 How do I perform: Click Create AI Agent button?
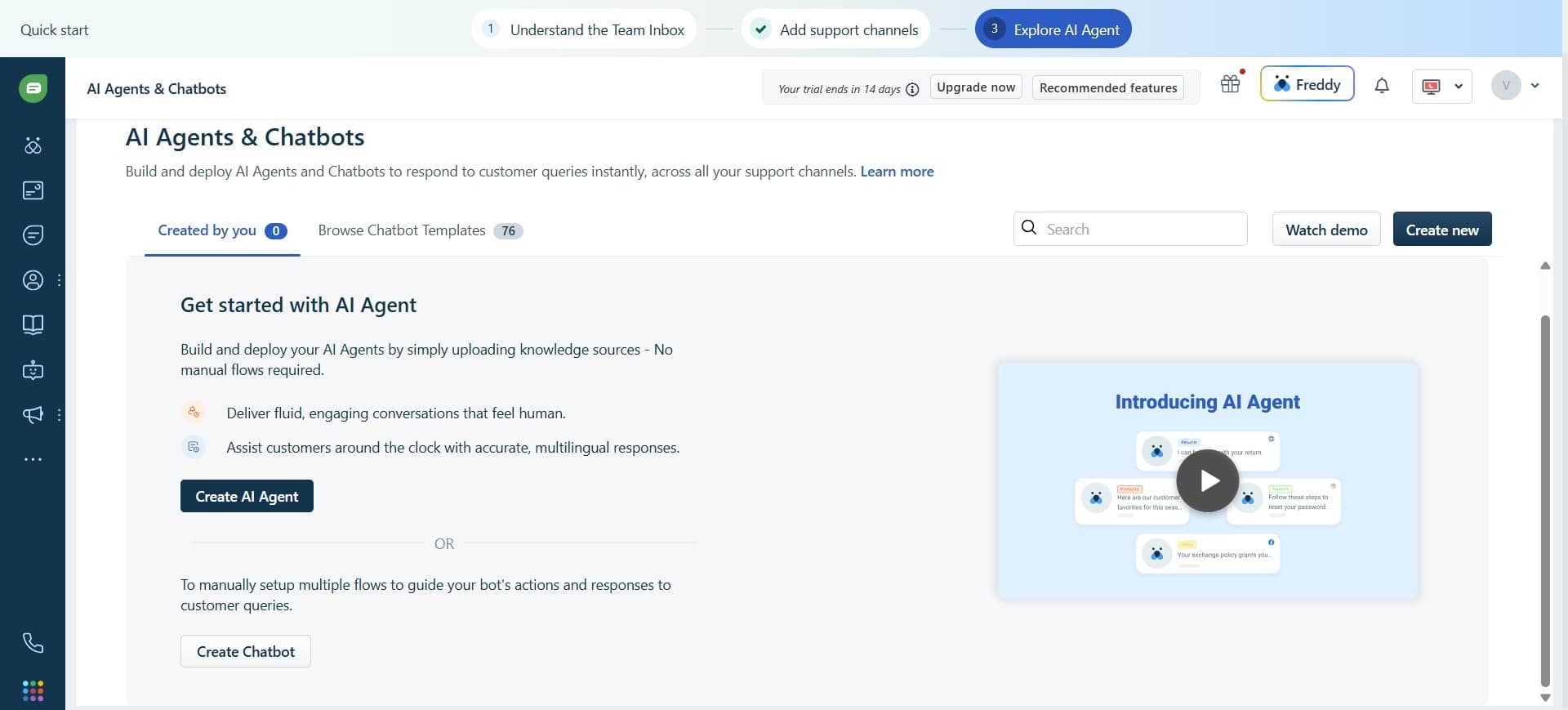point(247,496)
